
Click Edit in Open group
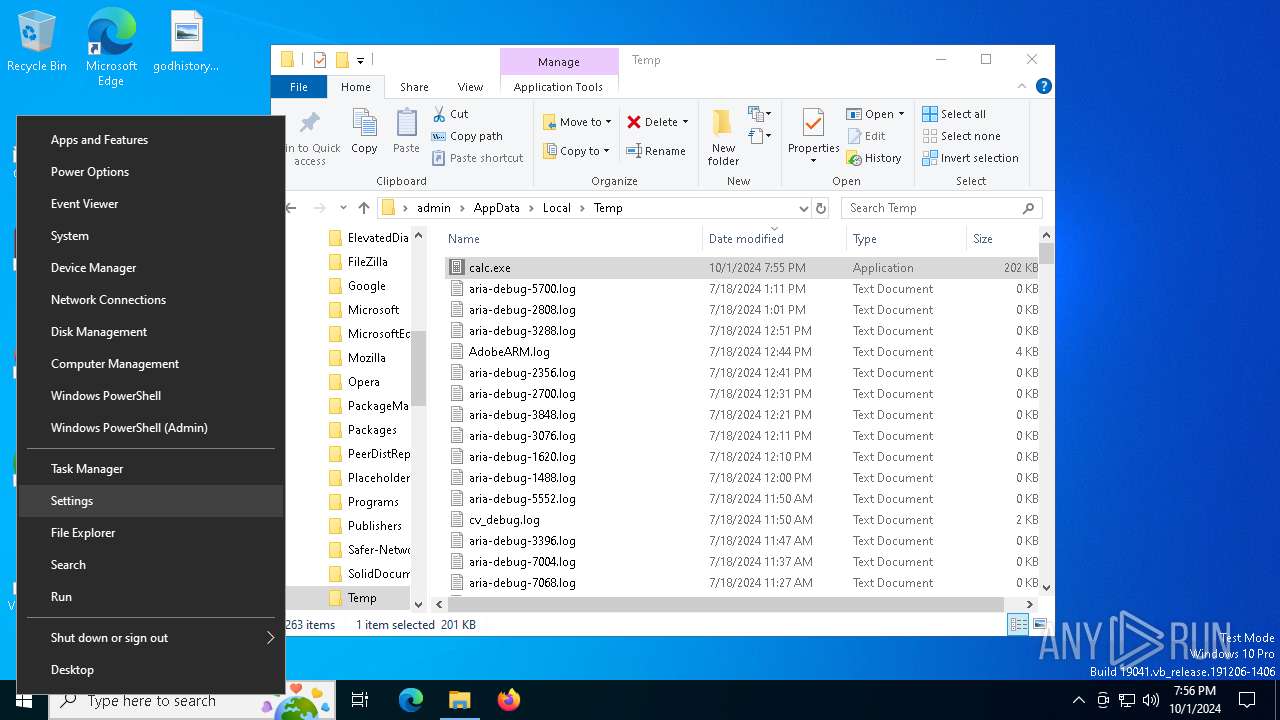[866, 136]
